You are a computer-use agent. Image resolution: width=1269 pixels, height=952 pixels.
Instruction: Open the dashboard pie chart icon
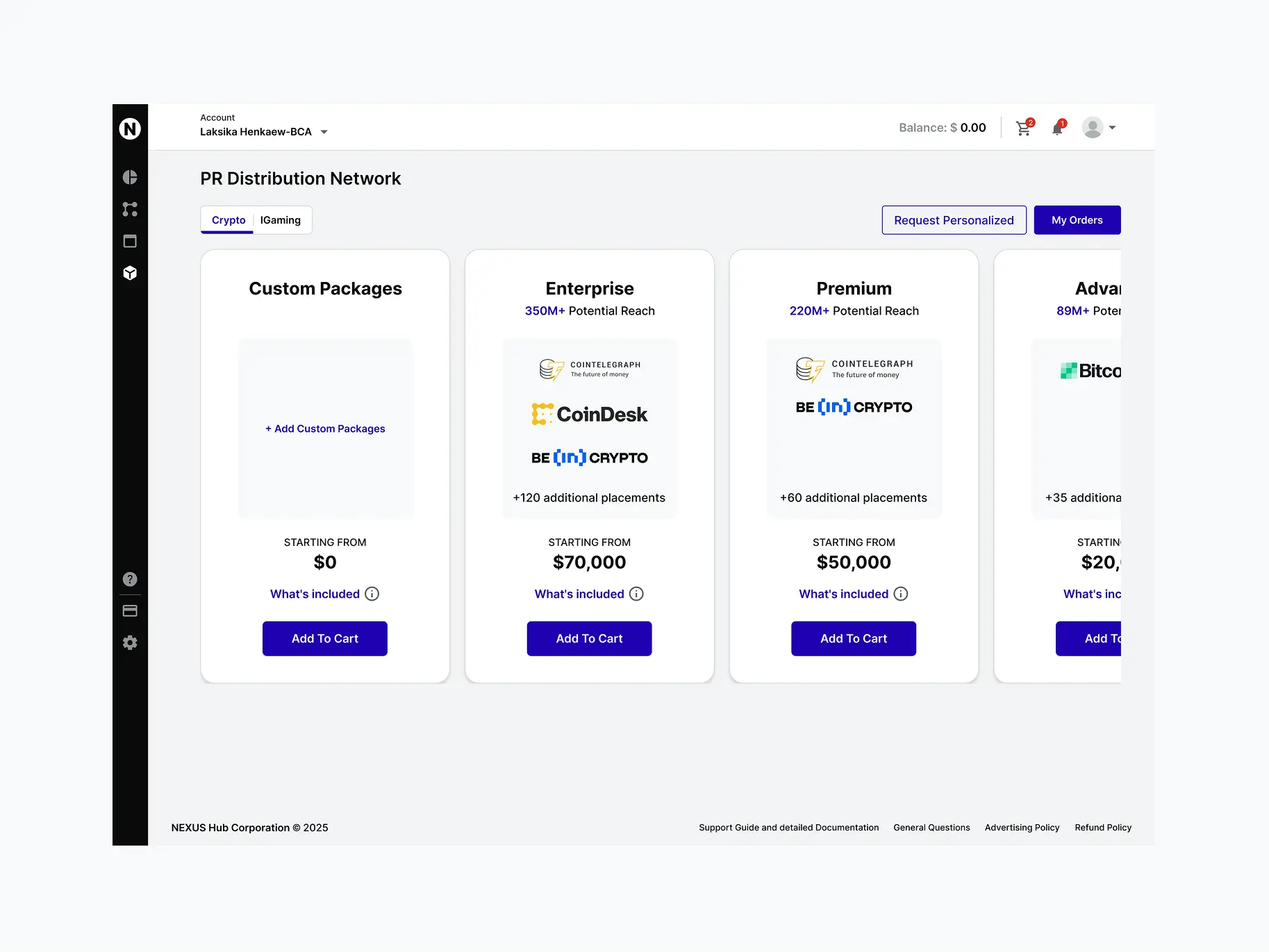[130, 177]
